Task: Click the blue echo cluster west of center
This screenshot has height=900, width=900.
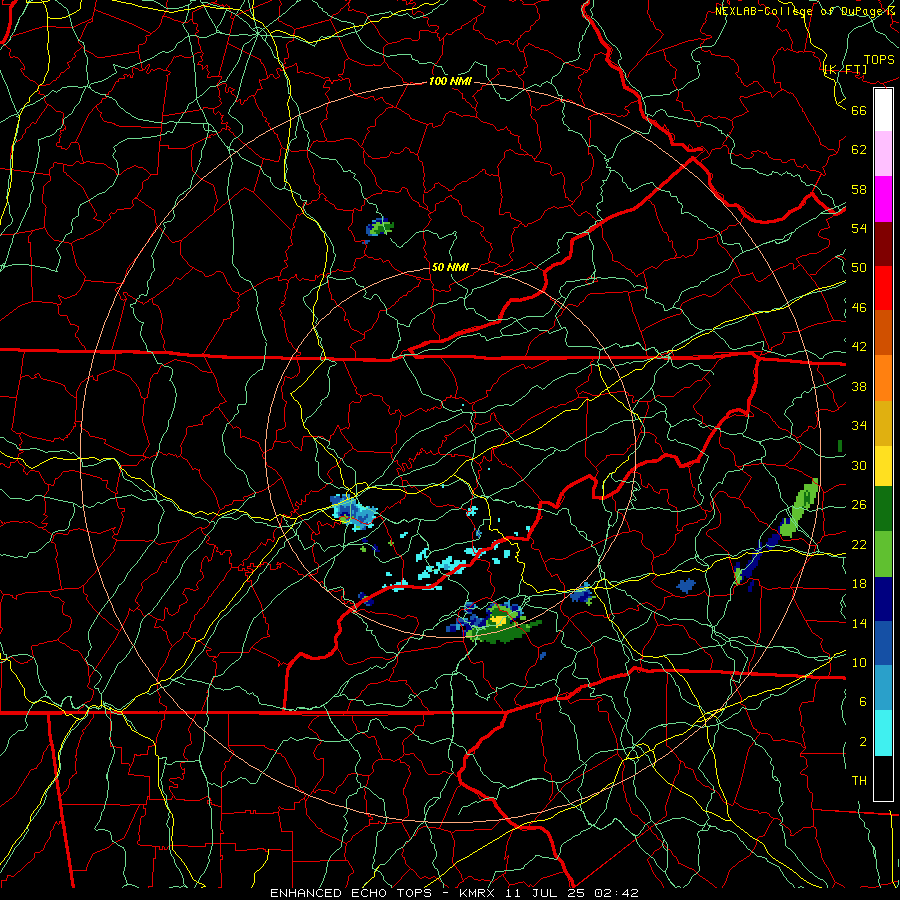Action: [354, 510]
